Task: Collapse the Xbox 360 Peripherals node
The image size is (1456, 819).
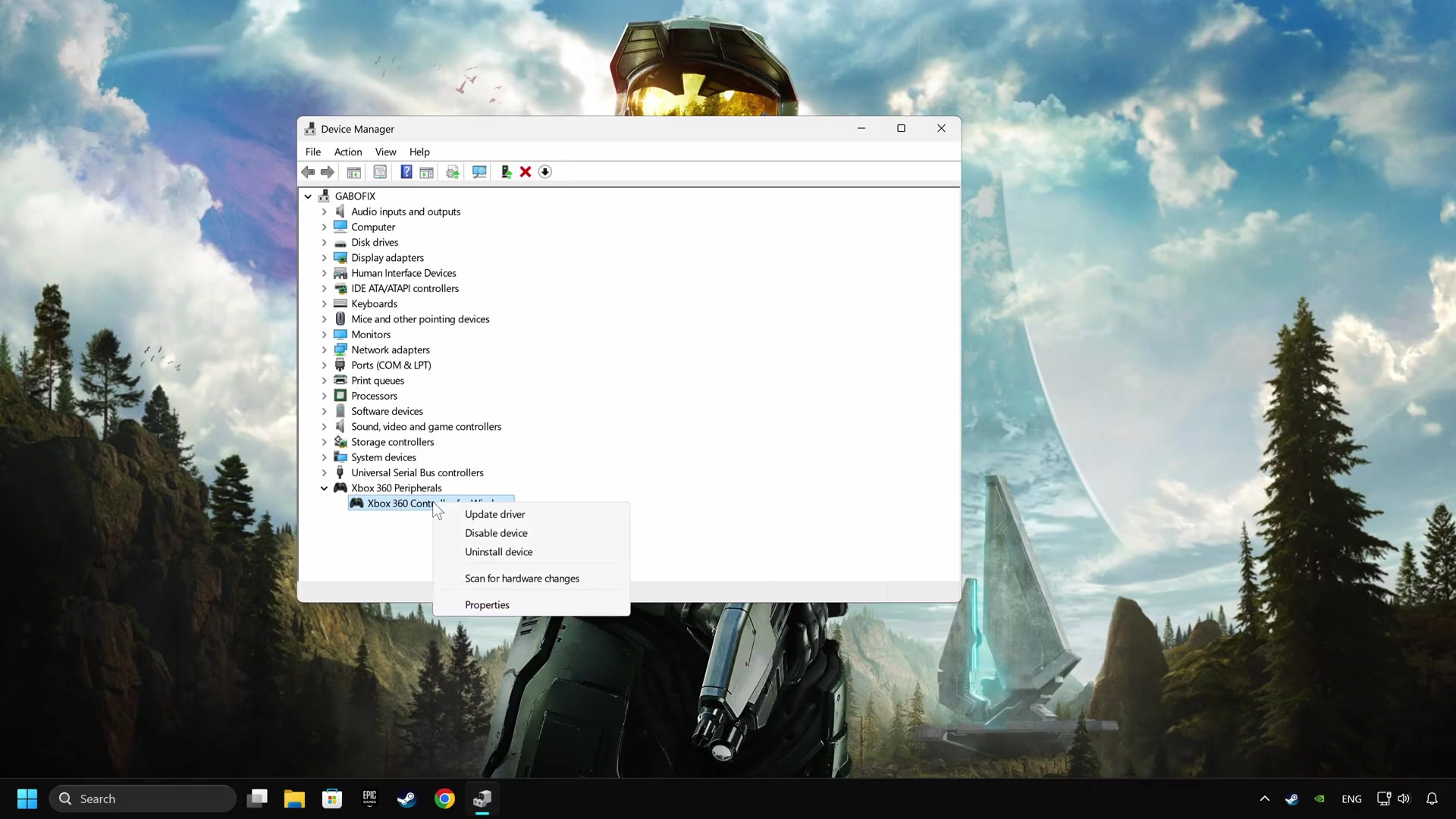Action: [325, 488]
